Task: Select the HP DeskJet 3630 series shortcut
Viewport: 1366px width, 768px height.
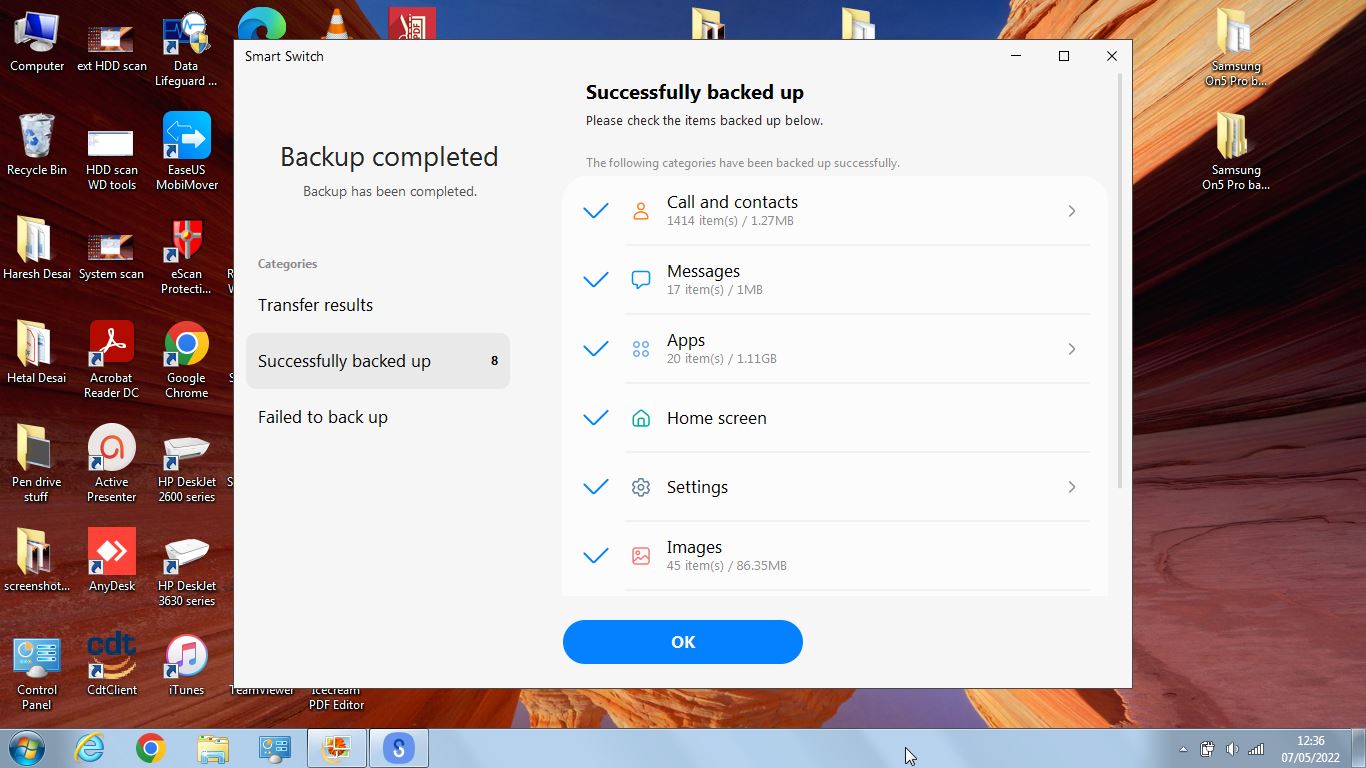Action: pos(186,570)
